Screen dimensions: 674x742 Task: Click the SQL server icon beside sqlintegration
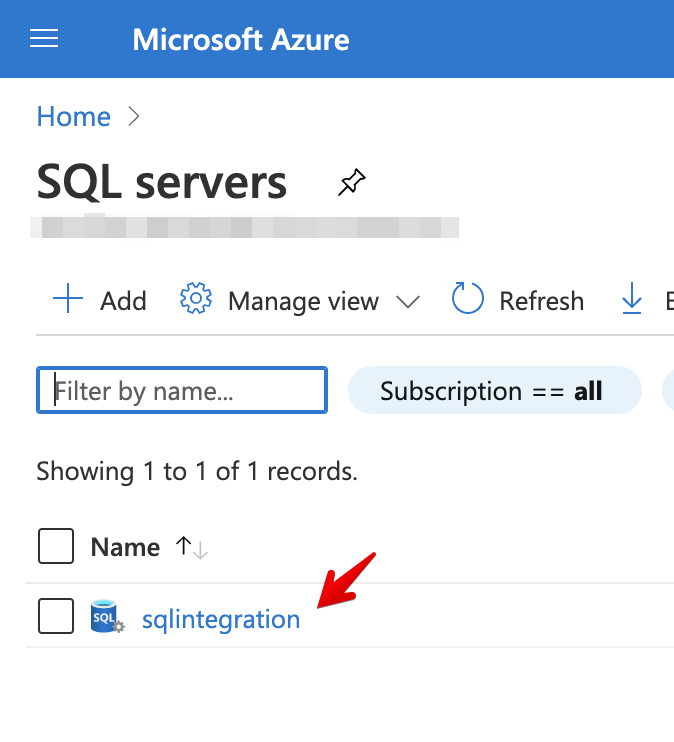(107, 618)
